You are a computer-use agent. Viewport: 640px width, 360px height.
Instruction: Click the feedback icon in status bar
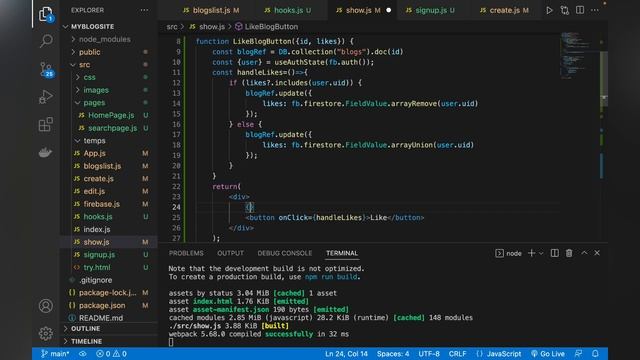click(578, 354)
